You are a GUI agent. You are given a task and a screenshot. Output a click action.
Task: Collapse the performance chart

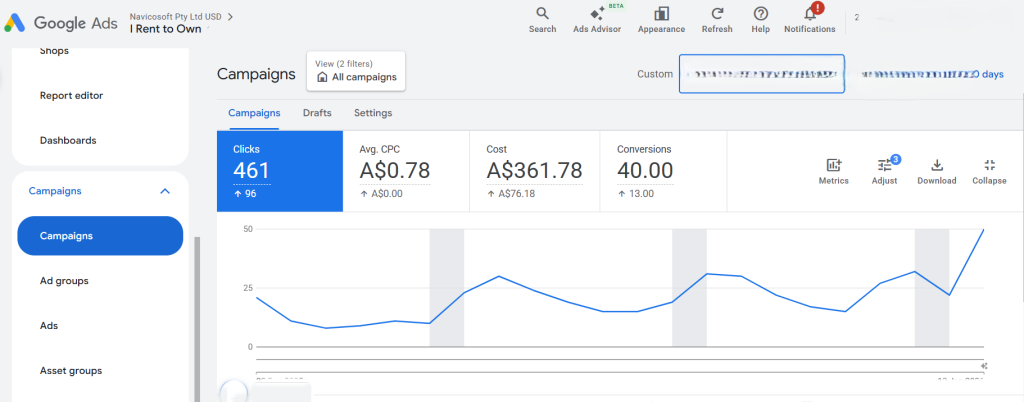(x=989, y=166)
